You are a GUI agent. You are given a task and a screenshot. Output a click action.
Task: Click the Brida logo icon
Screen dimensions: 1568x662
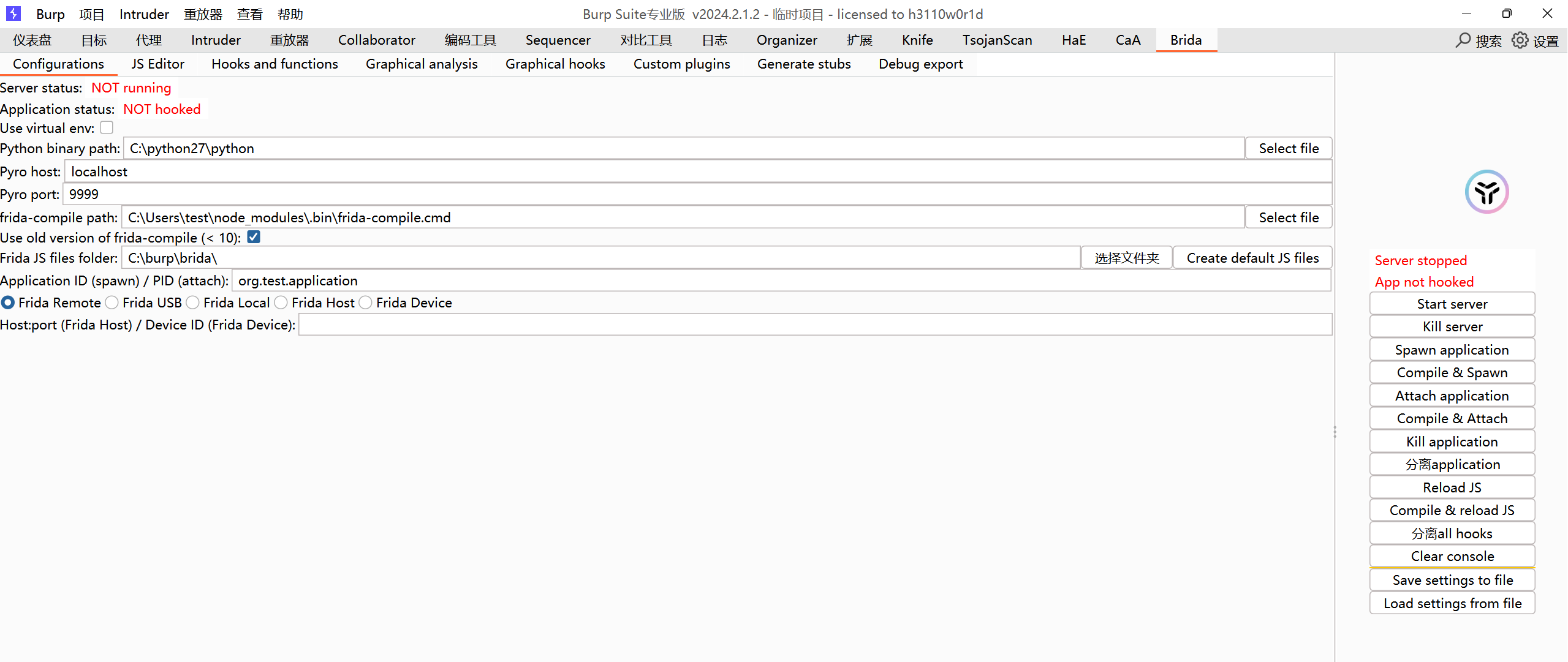point(1487,192)
